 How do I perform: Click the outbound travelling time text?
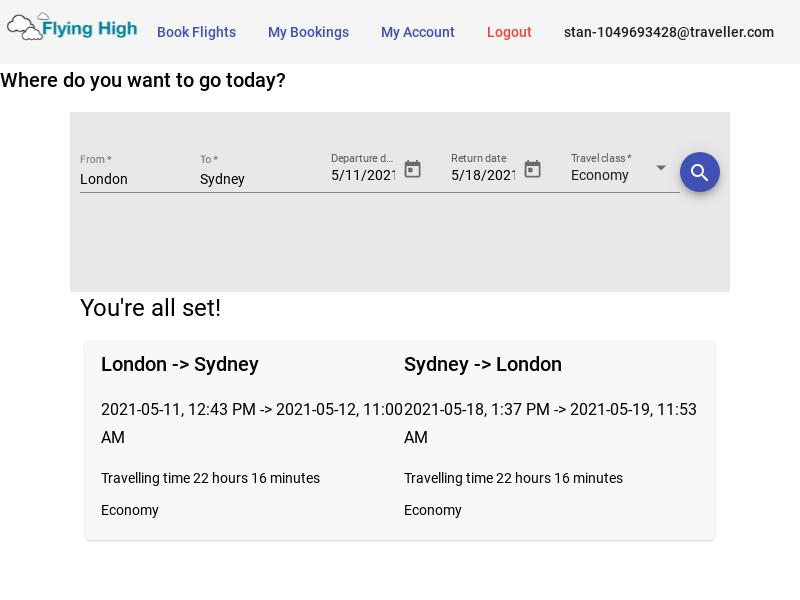click(x=210, y=478)
